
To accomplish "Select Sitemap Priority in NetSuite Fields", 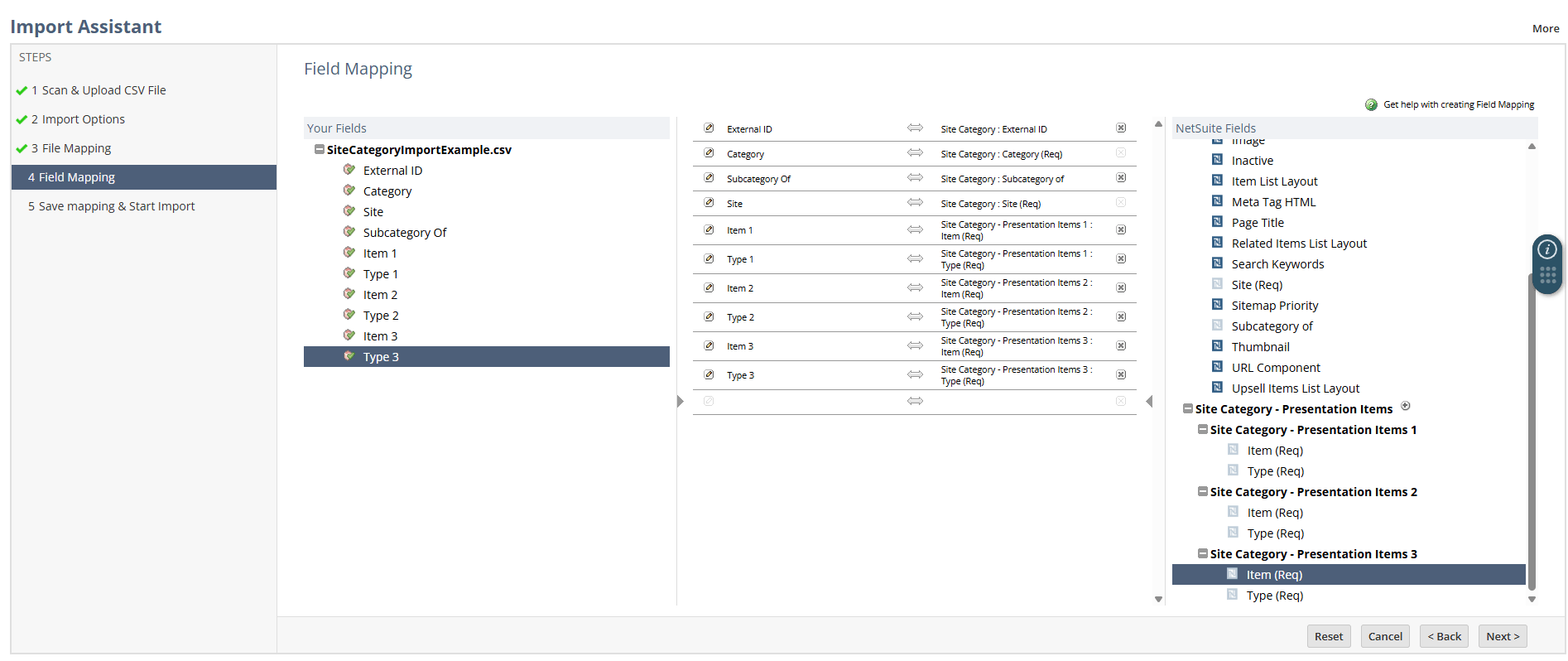I will pos(1275,306).
